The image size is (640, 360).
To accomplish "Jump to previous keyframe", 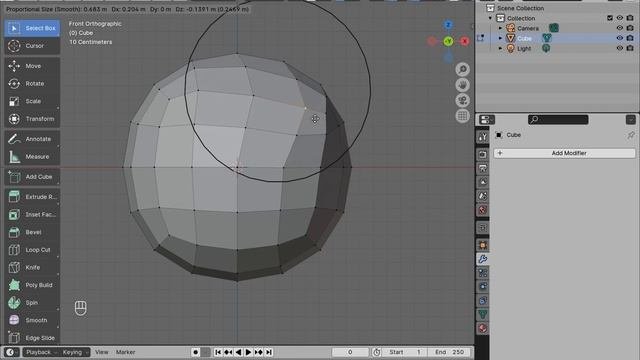I will coord(228,352).
